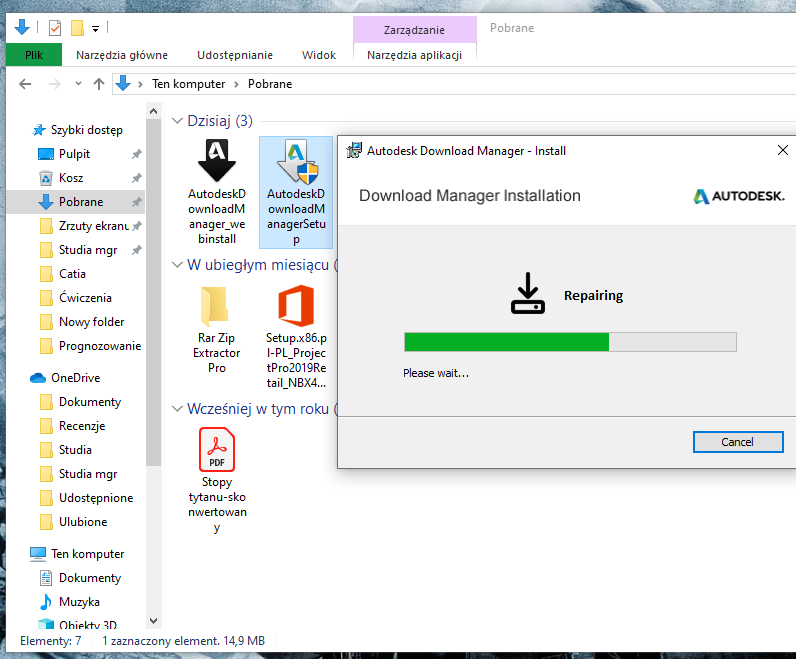Go back with the Back arrow

[x=25, y=84]
